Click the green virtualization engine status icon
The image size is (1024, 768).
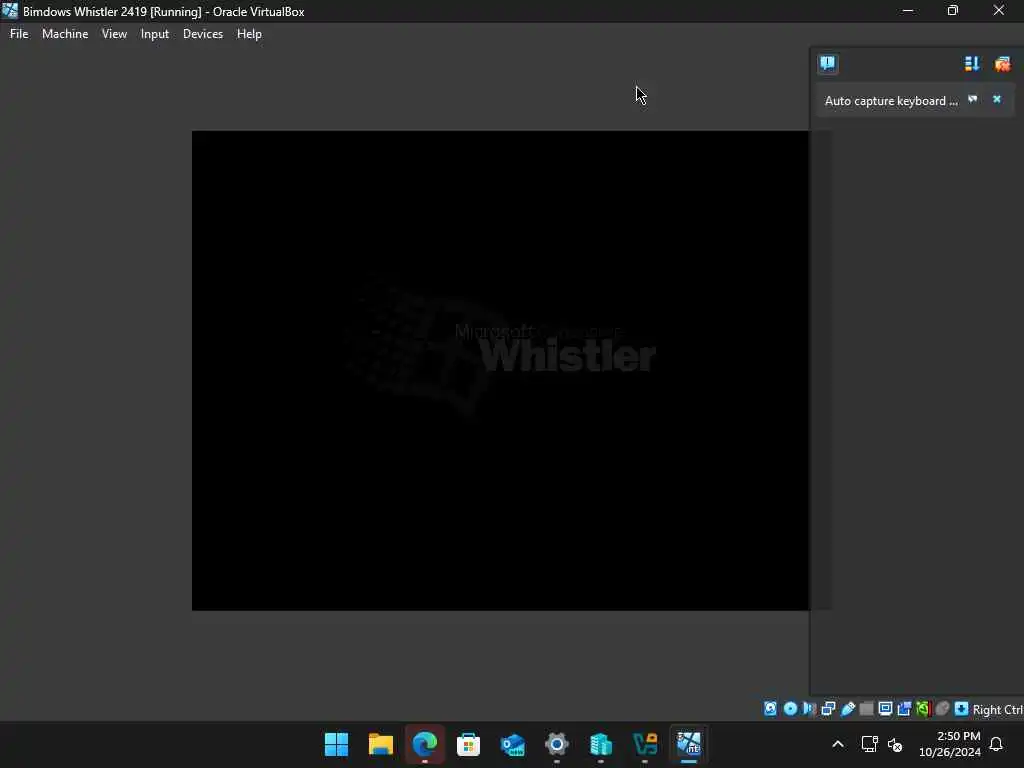pyautogui.click(x=923, y=709)
